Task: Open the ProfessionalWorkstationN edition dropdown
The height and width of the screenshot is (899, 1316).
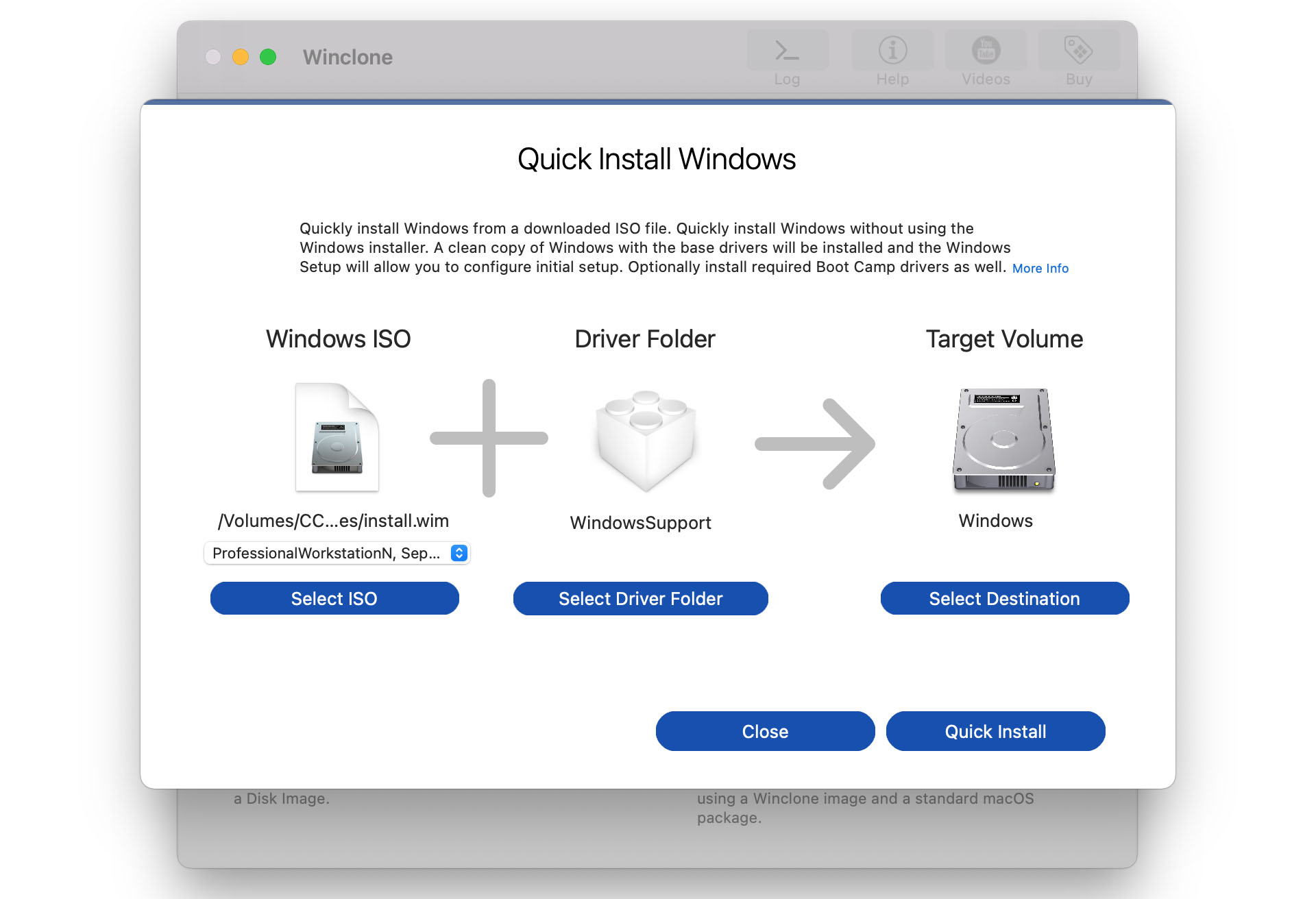Action: 337,553
